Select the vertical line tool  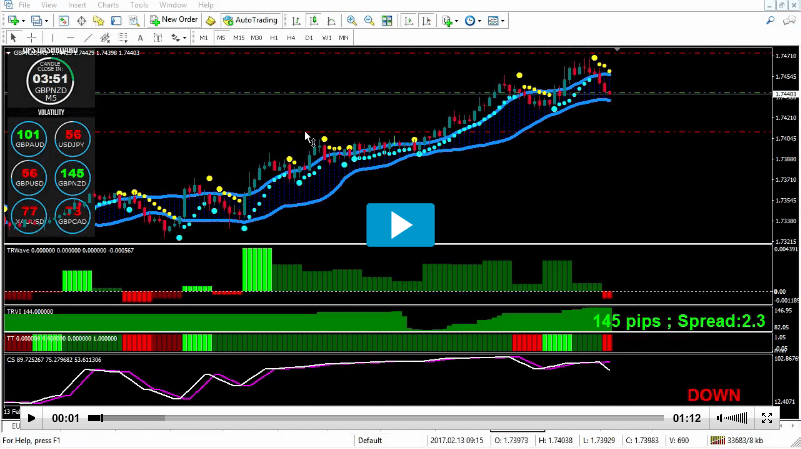click(52, 37)
